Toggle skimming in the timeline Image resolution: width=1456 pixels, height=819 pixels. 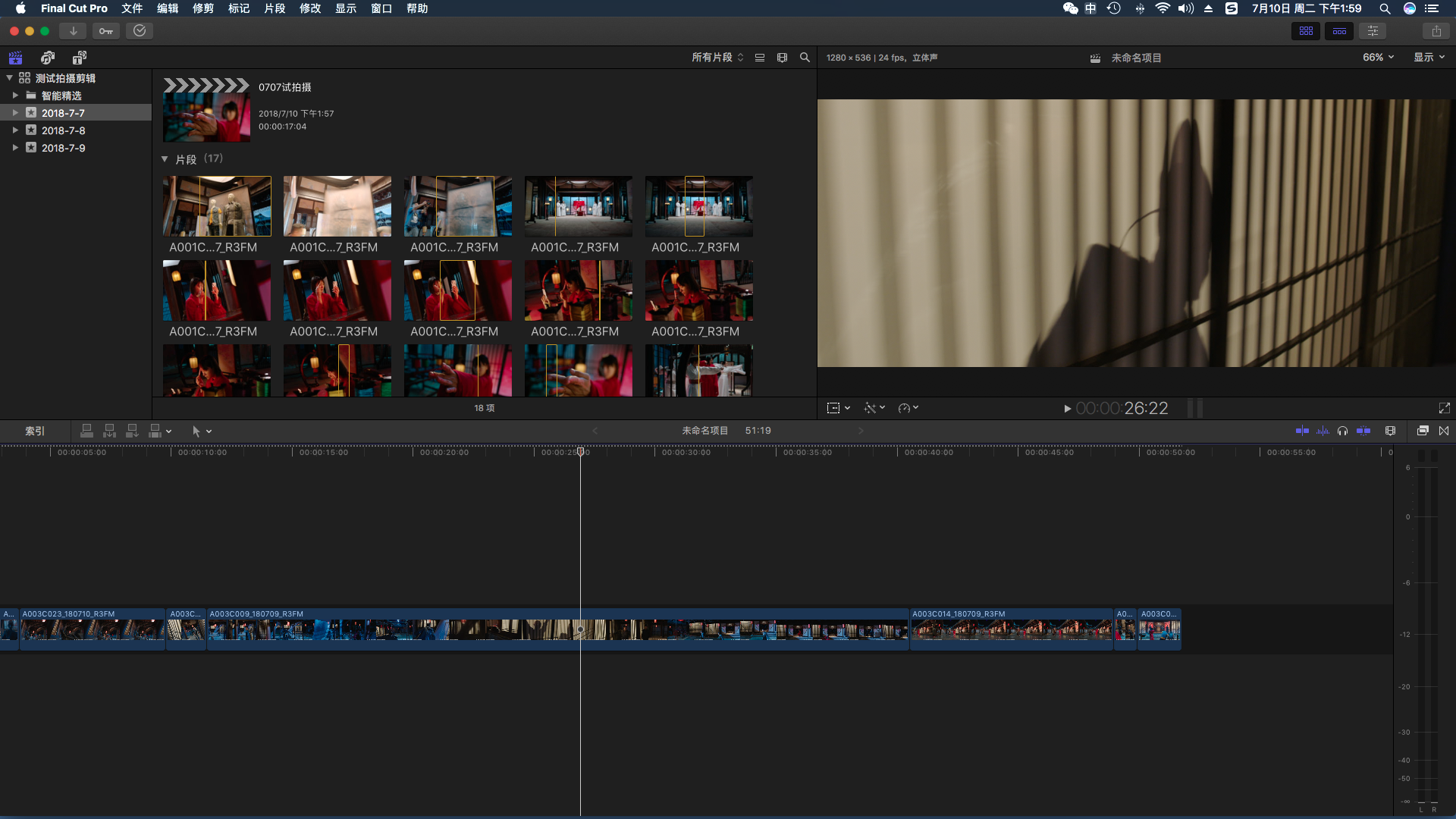click(1302, 431)
